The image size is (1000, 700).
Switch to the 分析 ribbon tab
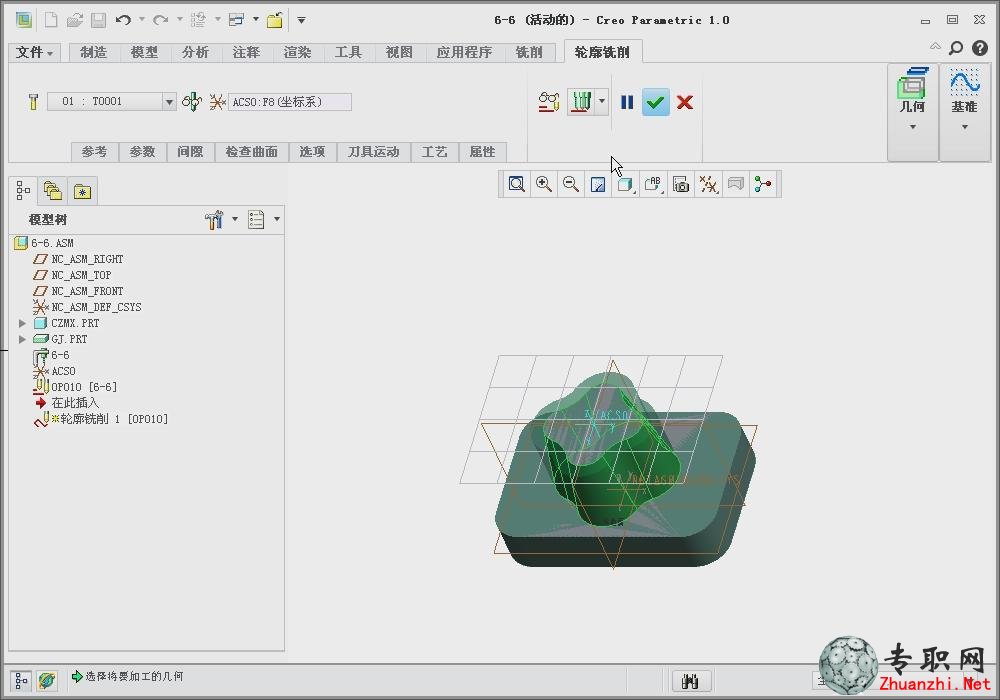coord(195,52)
